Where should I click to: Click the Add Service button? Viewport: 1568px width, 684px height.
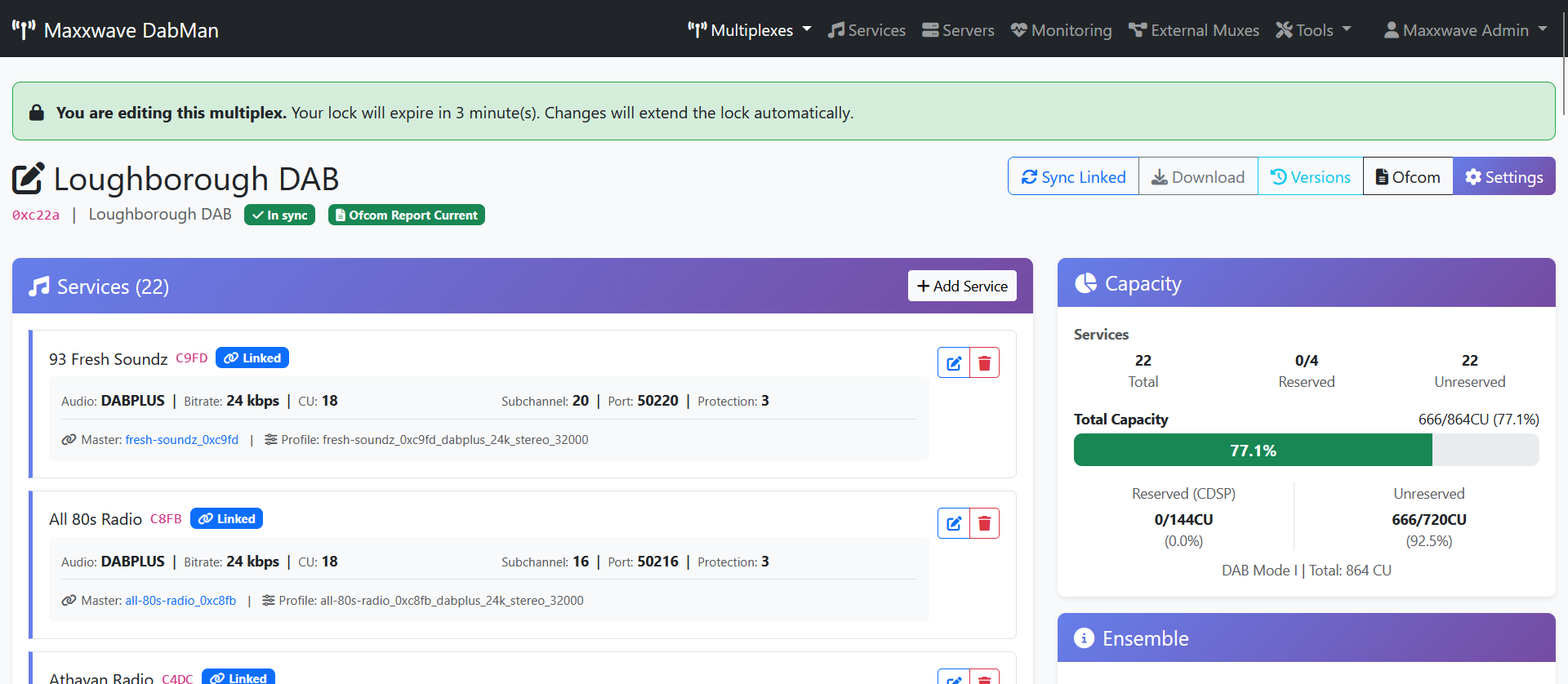tap(962, 286)
